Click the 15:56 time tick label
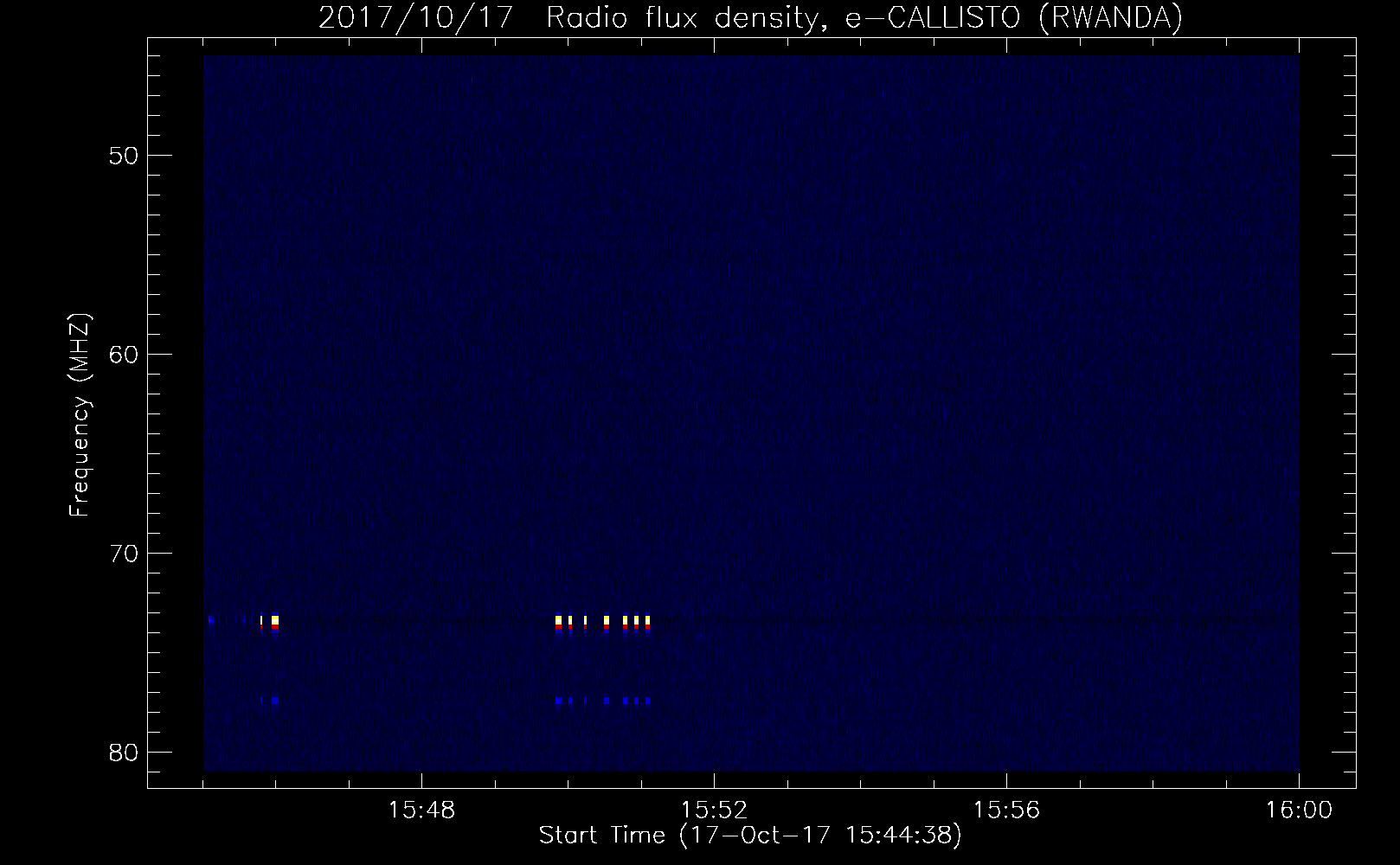Image resolution: width=1400 pixels, height=865 pixels. tap(1006, 811)
